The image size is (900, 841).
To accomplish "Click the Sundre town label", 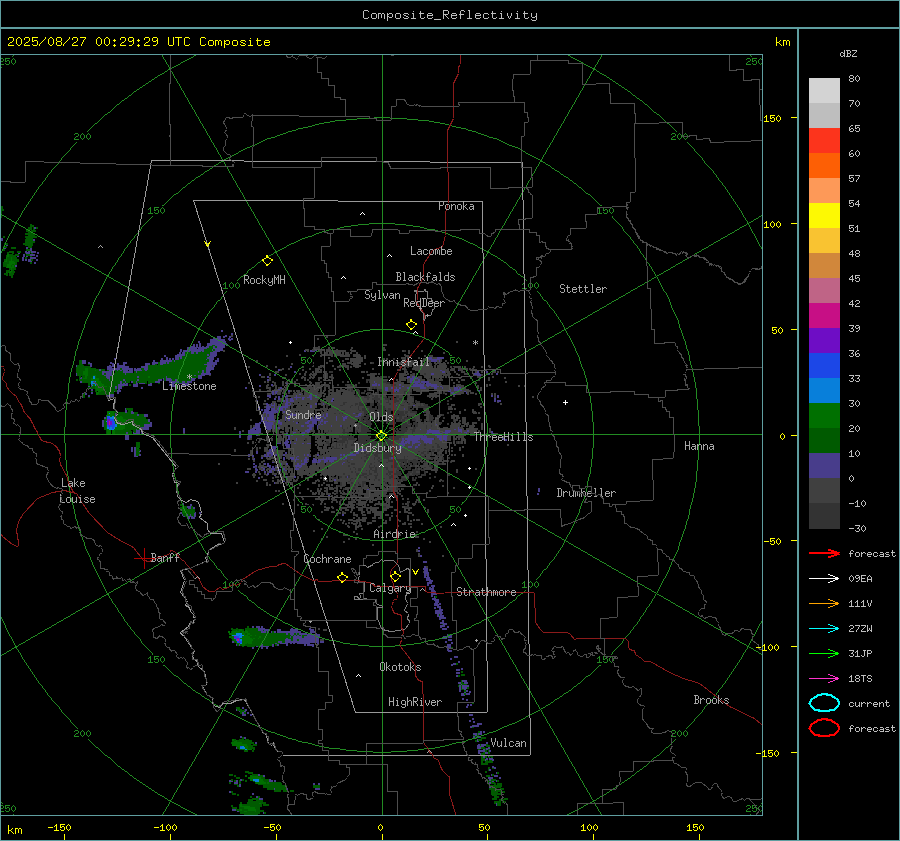I will coord(303,415).
